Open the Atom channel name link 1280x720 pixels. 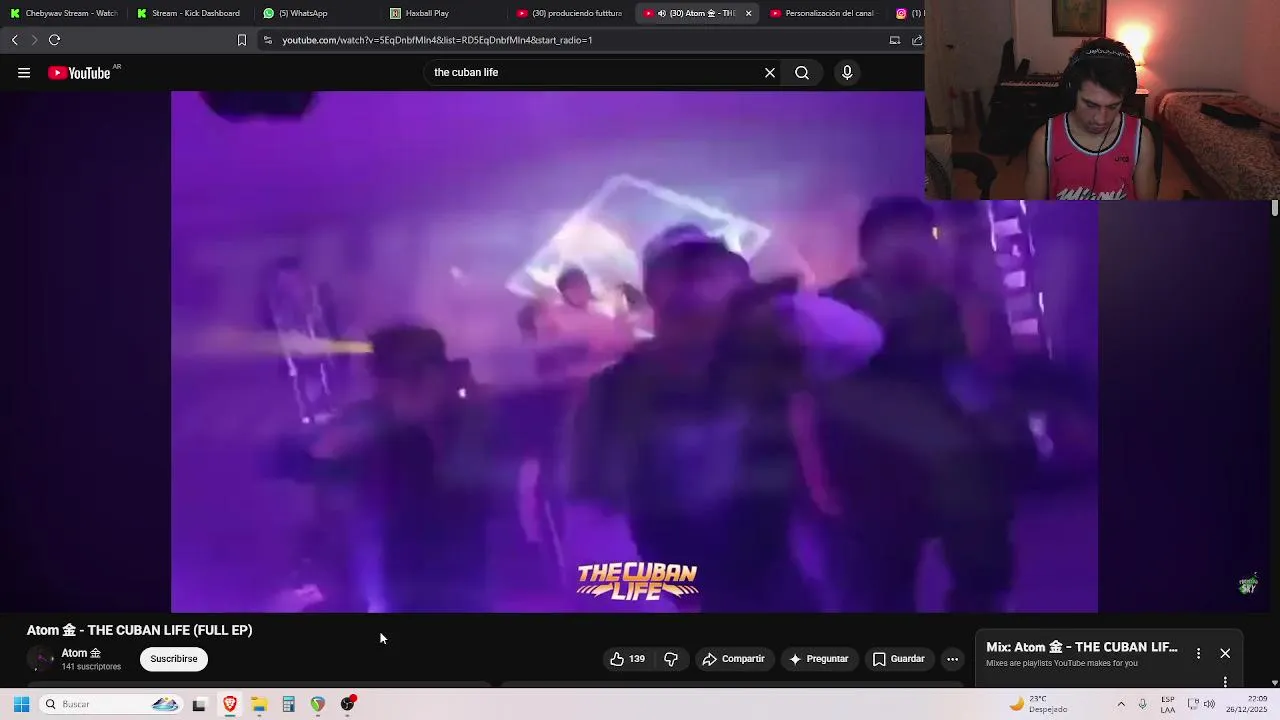81,653
